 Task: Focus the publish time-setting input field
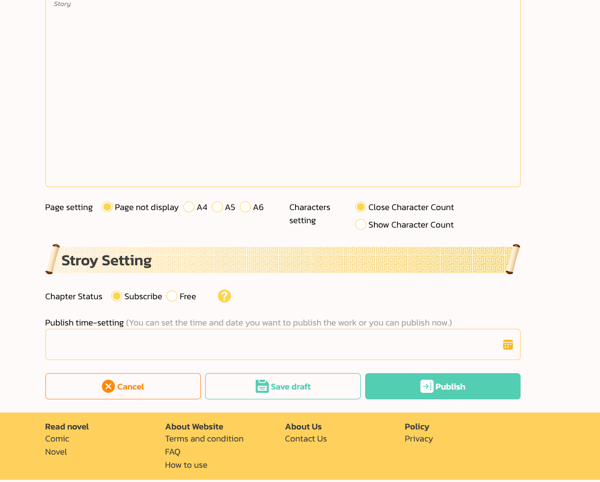pyautogui.click(x=270, y=345)
